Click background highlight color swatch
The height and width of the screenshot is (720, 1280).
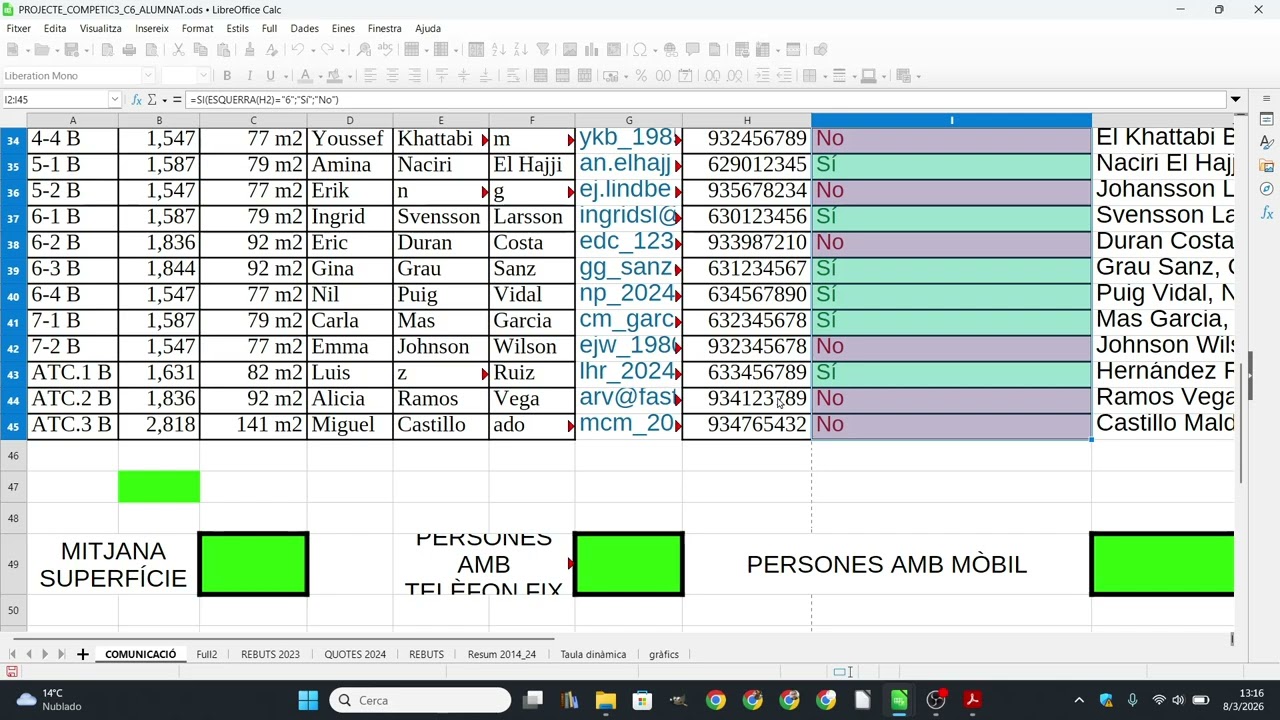click(334, 75)
